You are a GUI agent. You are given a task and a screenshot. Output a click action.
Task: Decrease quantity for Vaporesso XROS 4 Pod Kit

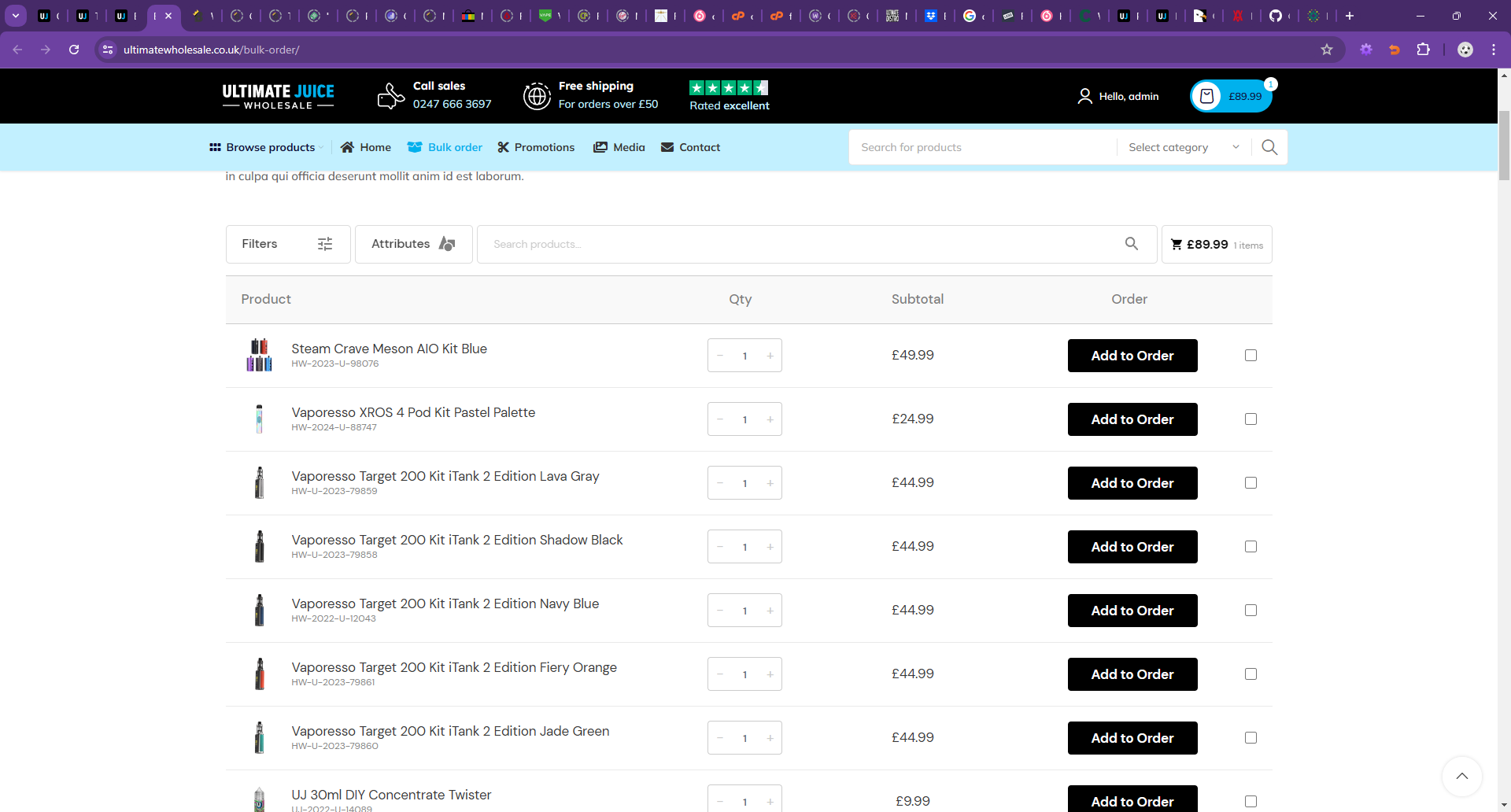coord(720,419)
